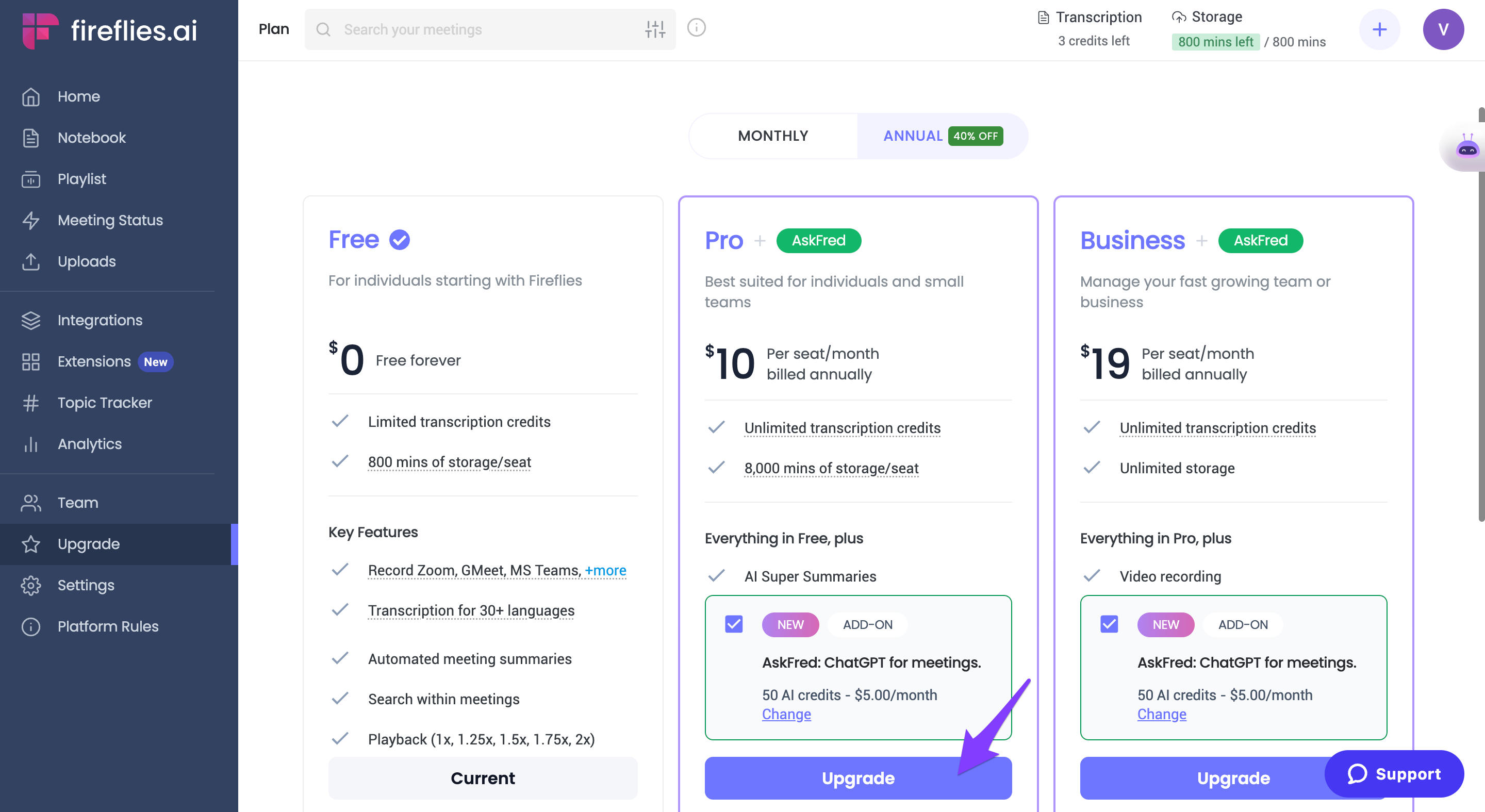The height and width of the screenshot is (812, 1485).
Task: Open the Topic Tracker hash icon
Action: tap(30, 403)
